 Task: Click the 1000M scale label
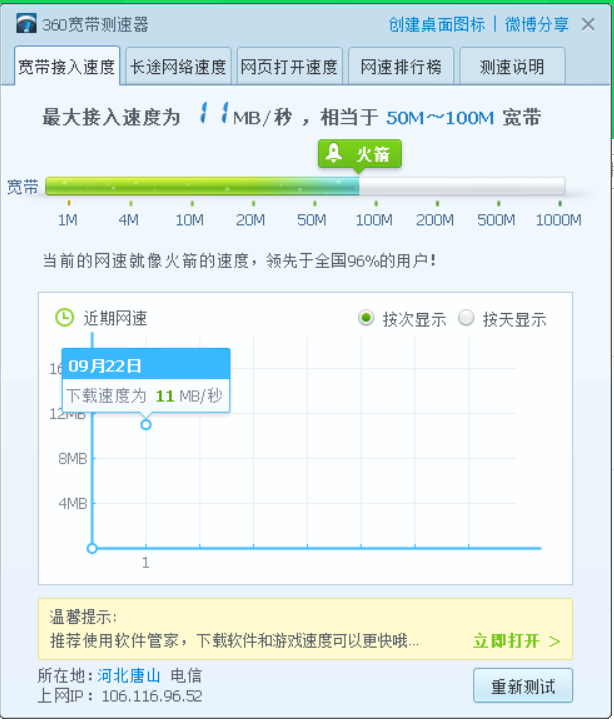click(558, 220)
